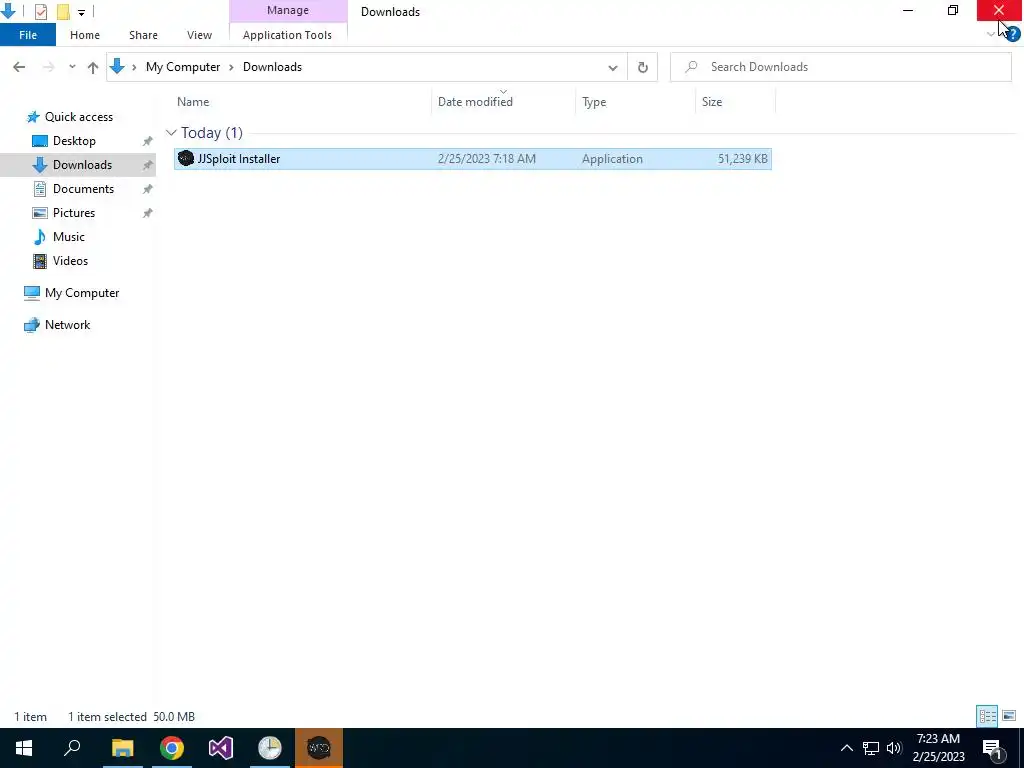Open the Videos folder in sidebar
The image size is (1024, 768).
pyautogui.click(x=70, y=261)
